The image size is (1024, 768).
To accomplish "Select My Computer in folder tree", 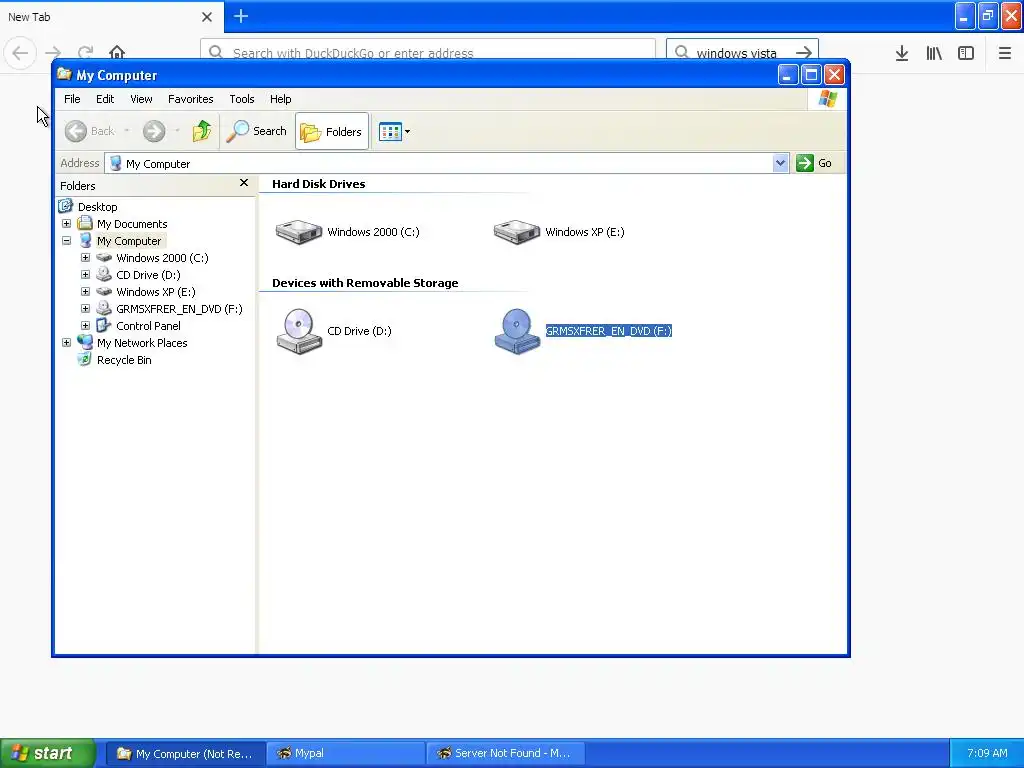I will (129, 241).
